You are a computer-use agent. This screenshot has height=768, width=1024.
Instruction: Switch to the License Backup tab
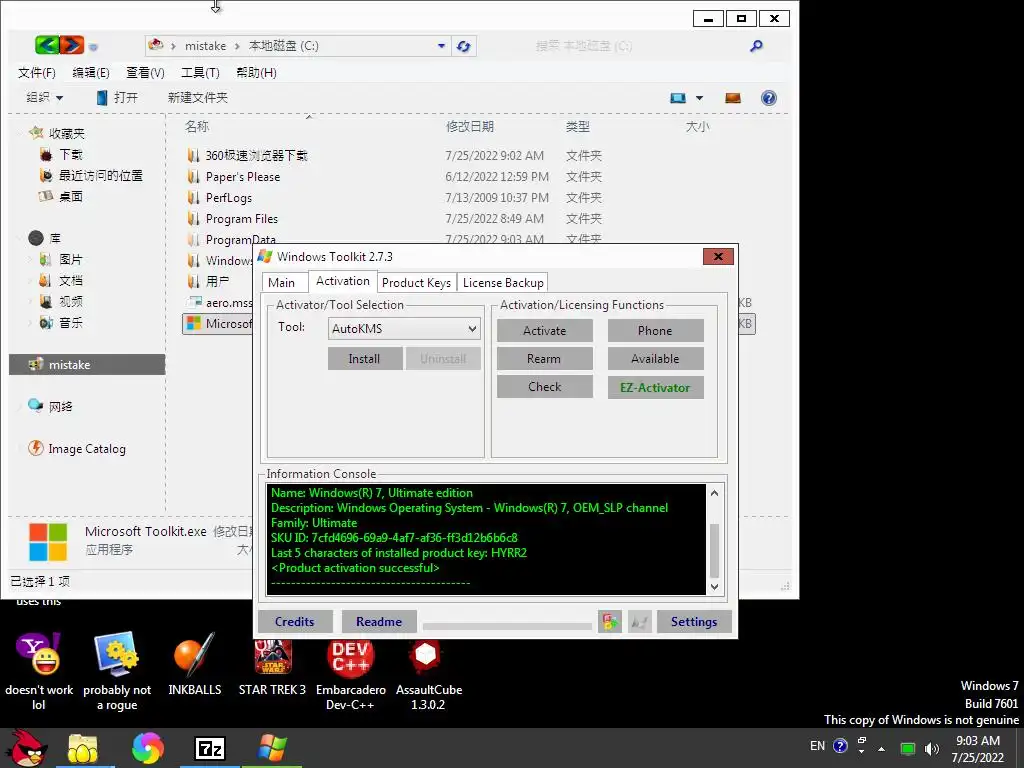[503, 282]
